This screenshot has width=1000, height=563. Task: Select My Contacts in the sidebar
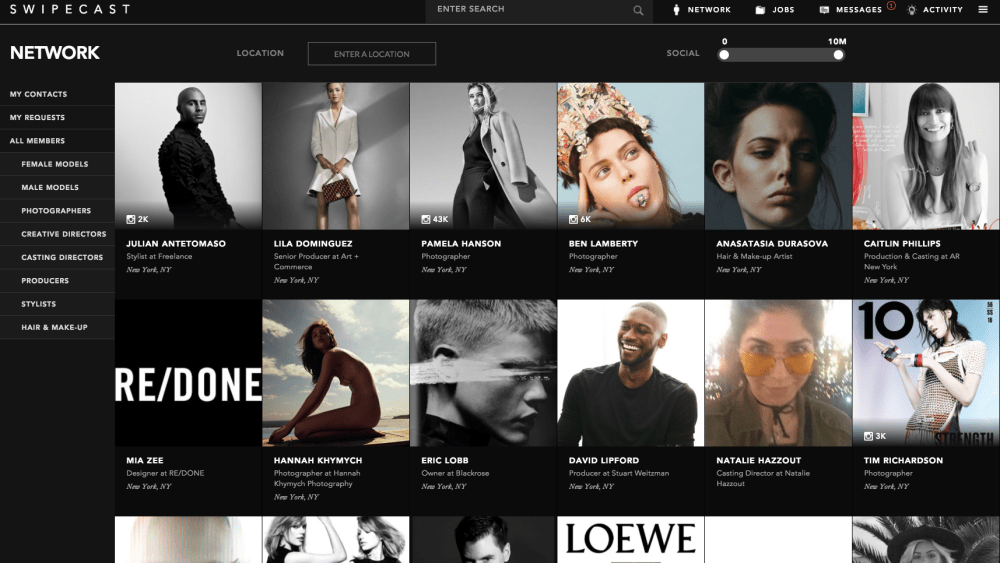click(x=38, y=94)
